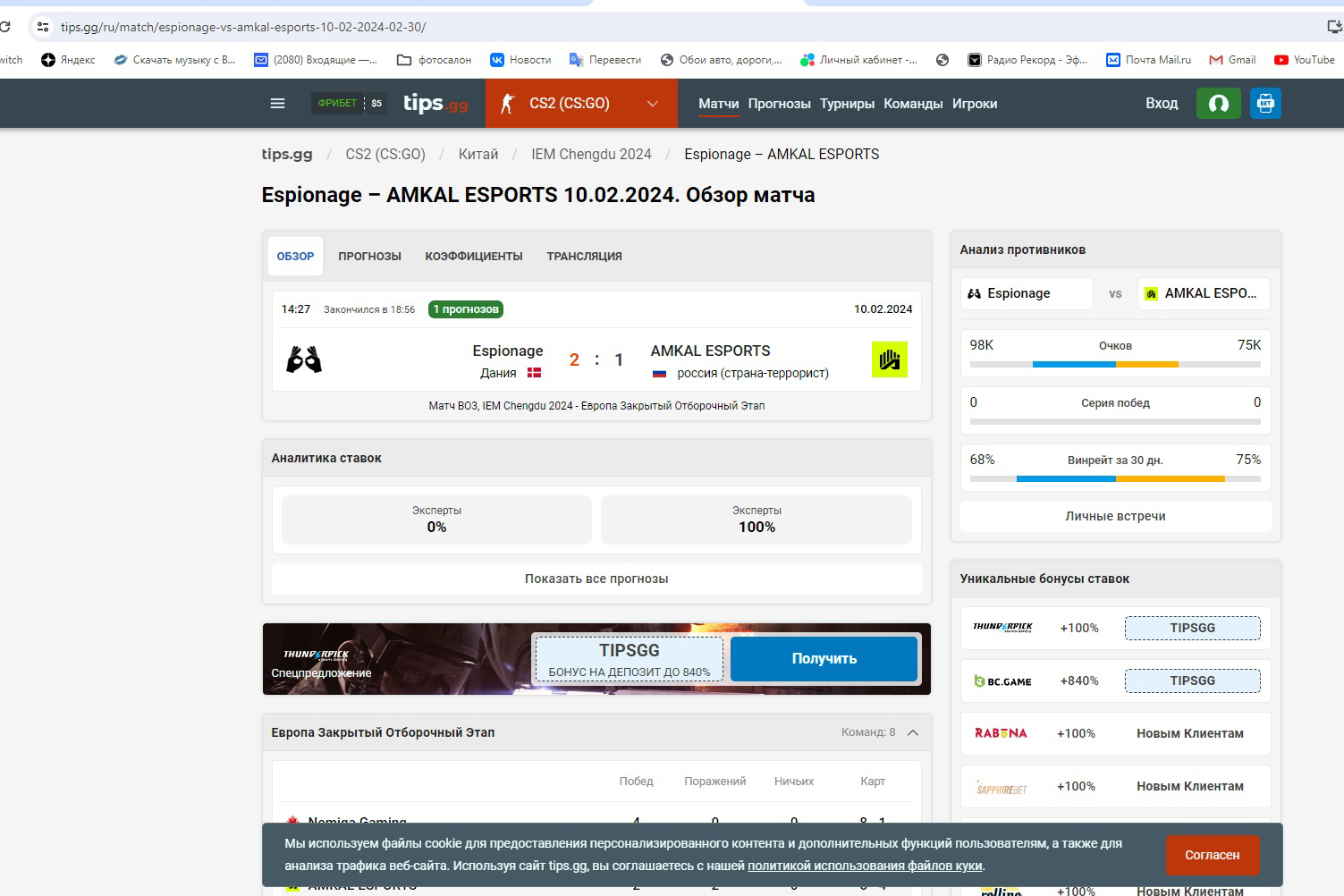Open the Турниры menu item
Screen dimensions: 1344x896
click(x=847, y=104)
